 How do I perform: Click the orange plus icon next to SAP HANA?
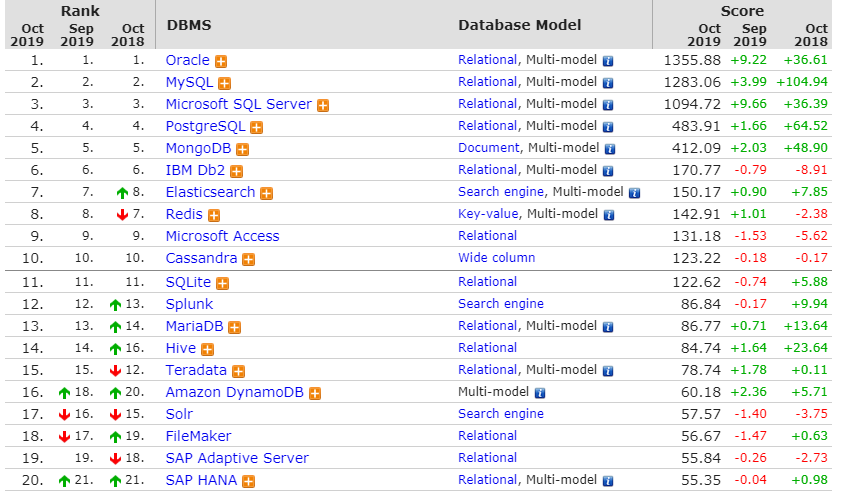[x=249, y=481]
